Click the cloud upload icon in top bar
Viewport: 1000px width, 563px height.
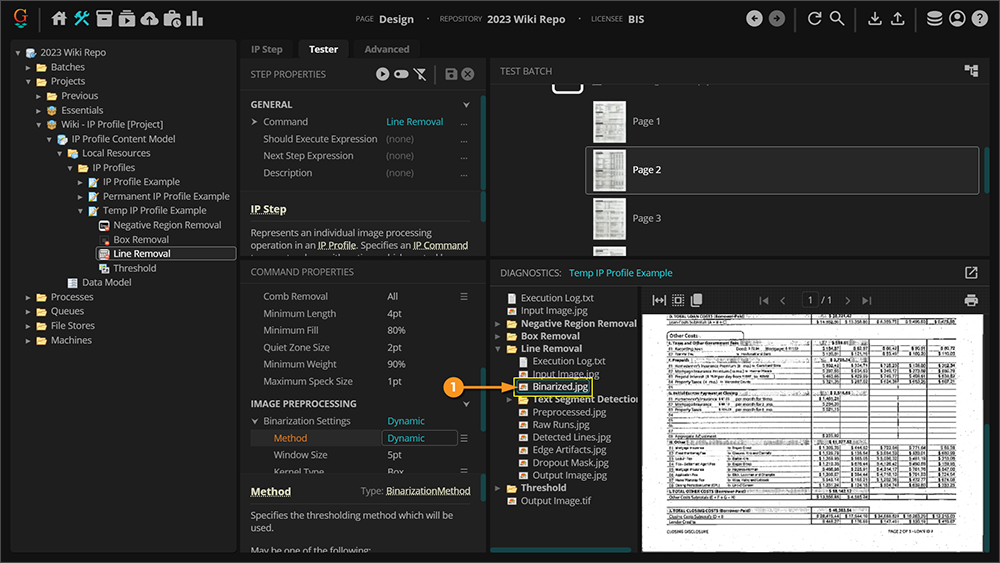point(149,18)
